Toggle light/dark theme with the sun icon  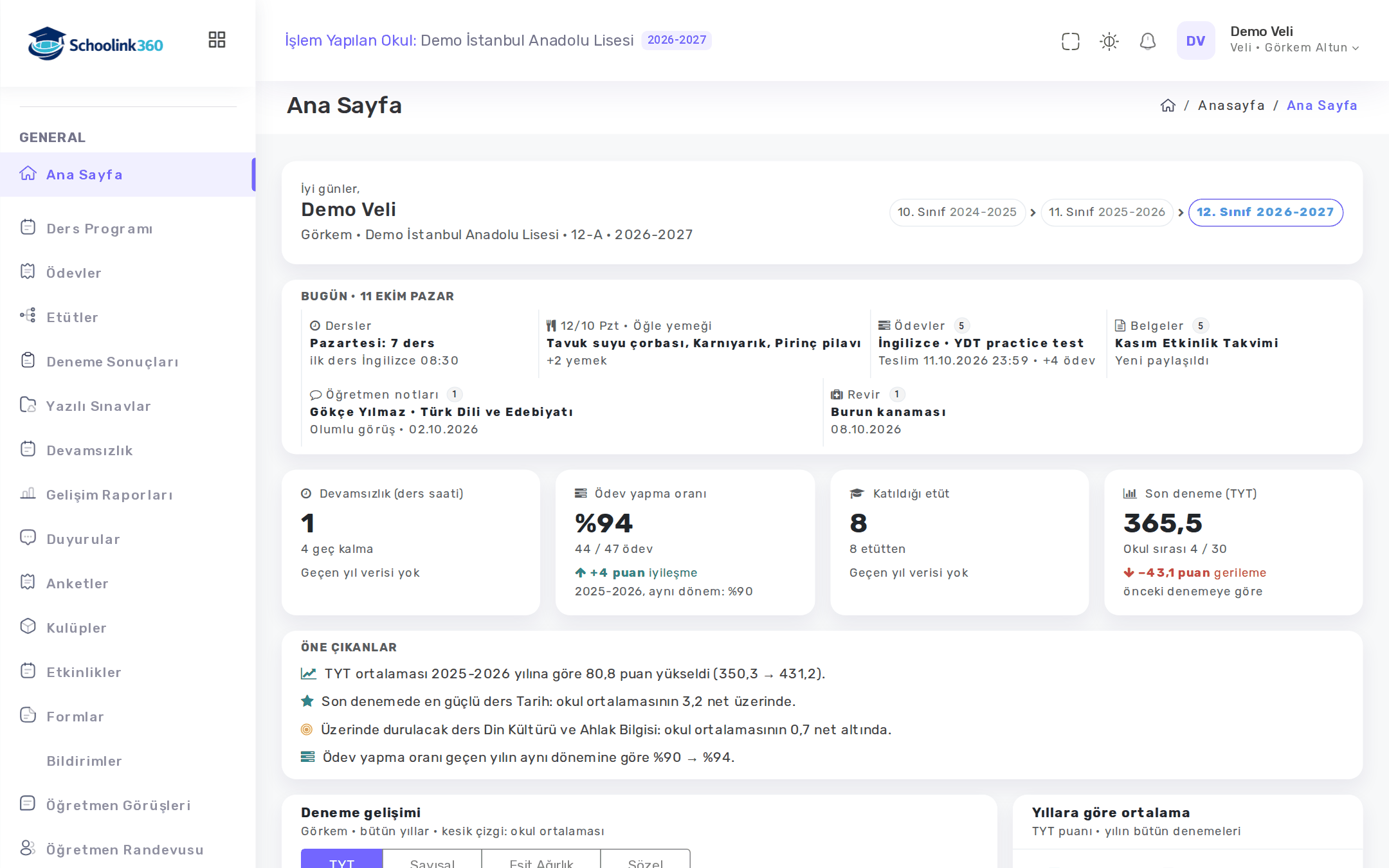click(1109, 42)
